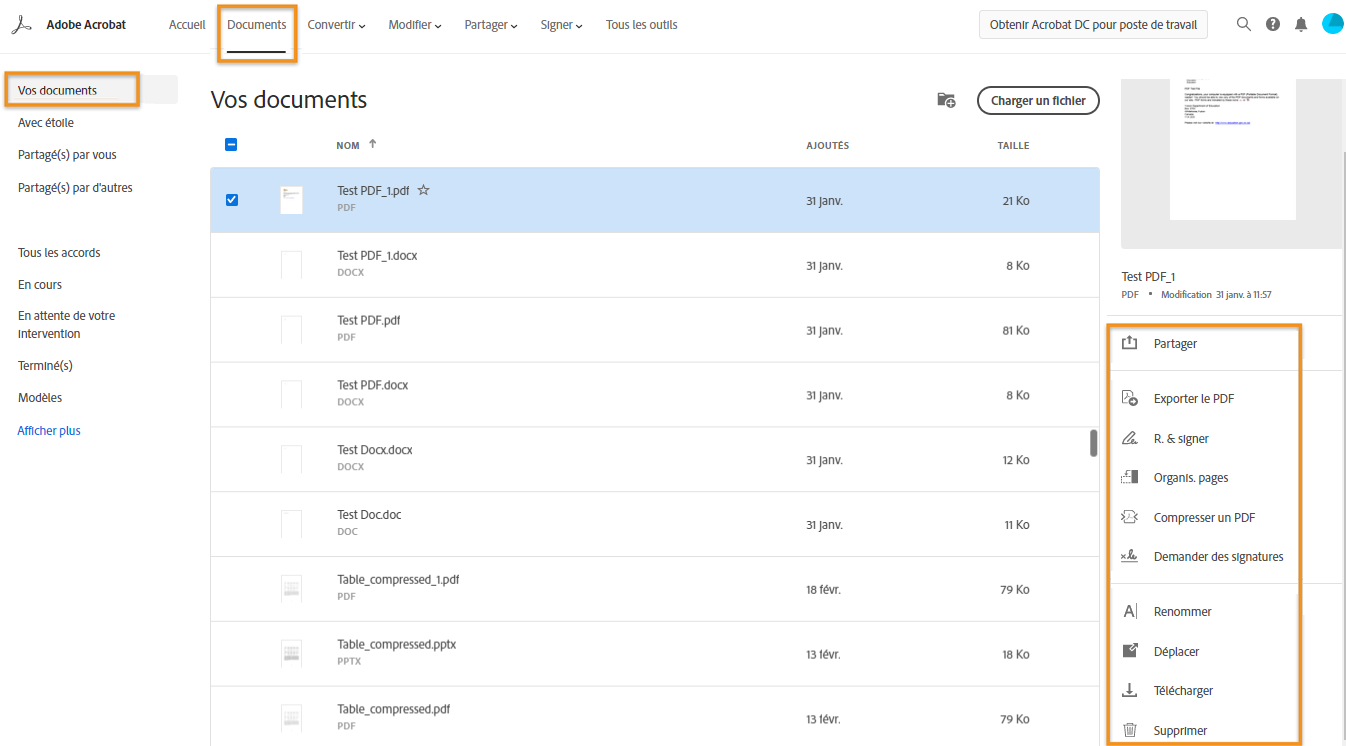Click the Compresser un PDF icon
1346x746 pixels.
tap(1130, 518)
